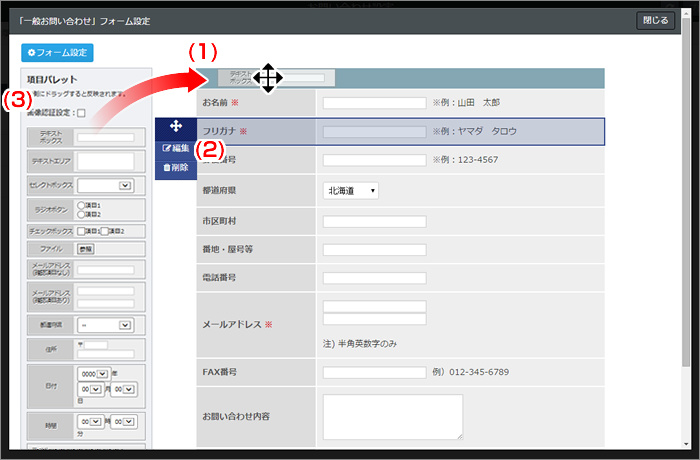The height and width of the screenshot is (460, 700).
Task: Click the 参照 button in ファイル palette item
Action: coord(86,249)
